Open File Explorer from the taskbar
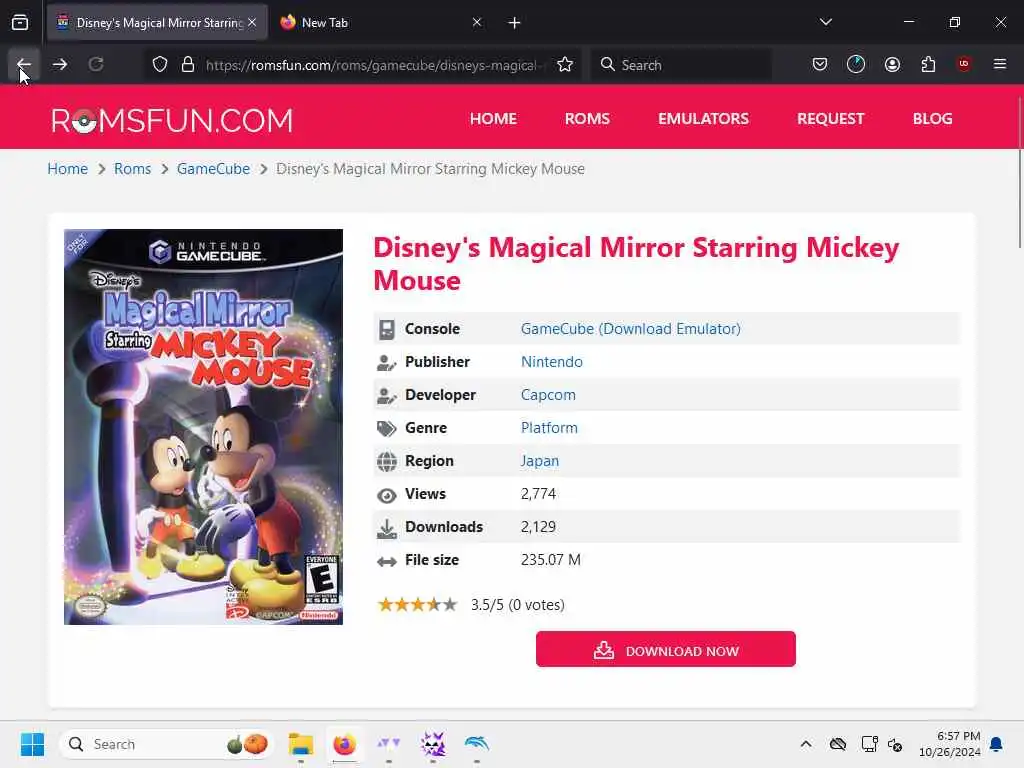Image resolution: width=1024 pixels, height=768 pixels. 301,744
